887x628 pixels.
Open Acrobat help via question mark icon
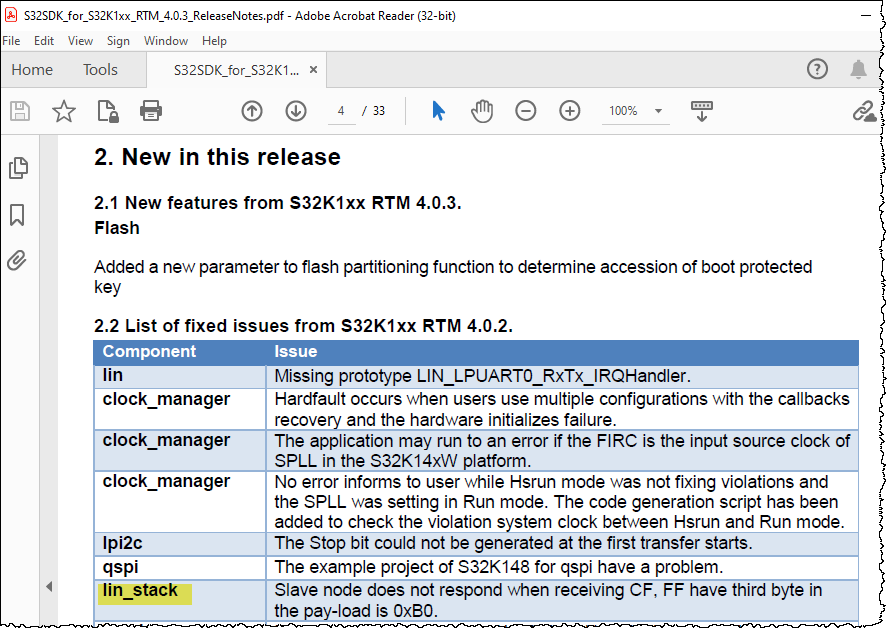pos(817,69)
